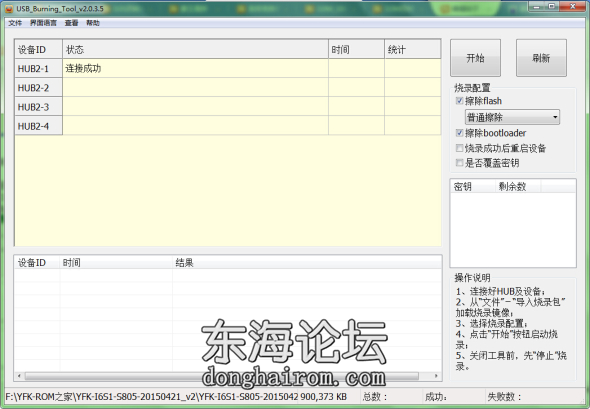The height and width of the screenshot is (409, 590).
Task: Click the firmware file path in status bar
Action: [152, 397]
